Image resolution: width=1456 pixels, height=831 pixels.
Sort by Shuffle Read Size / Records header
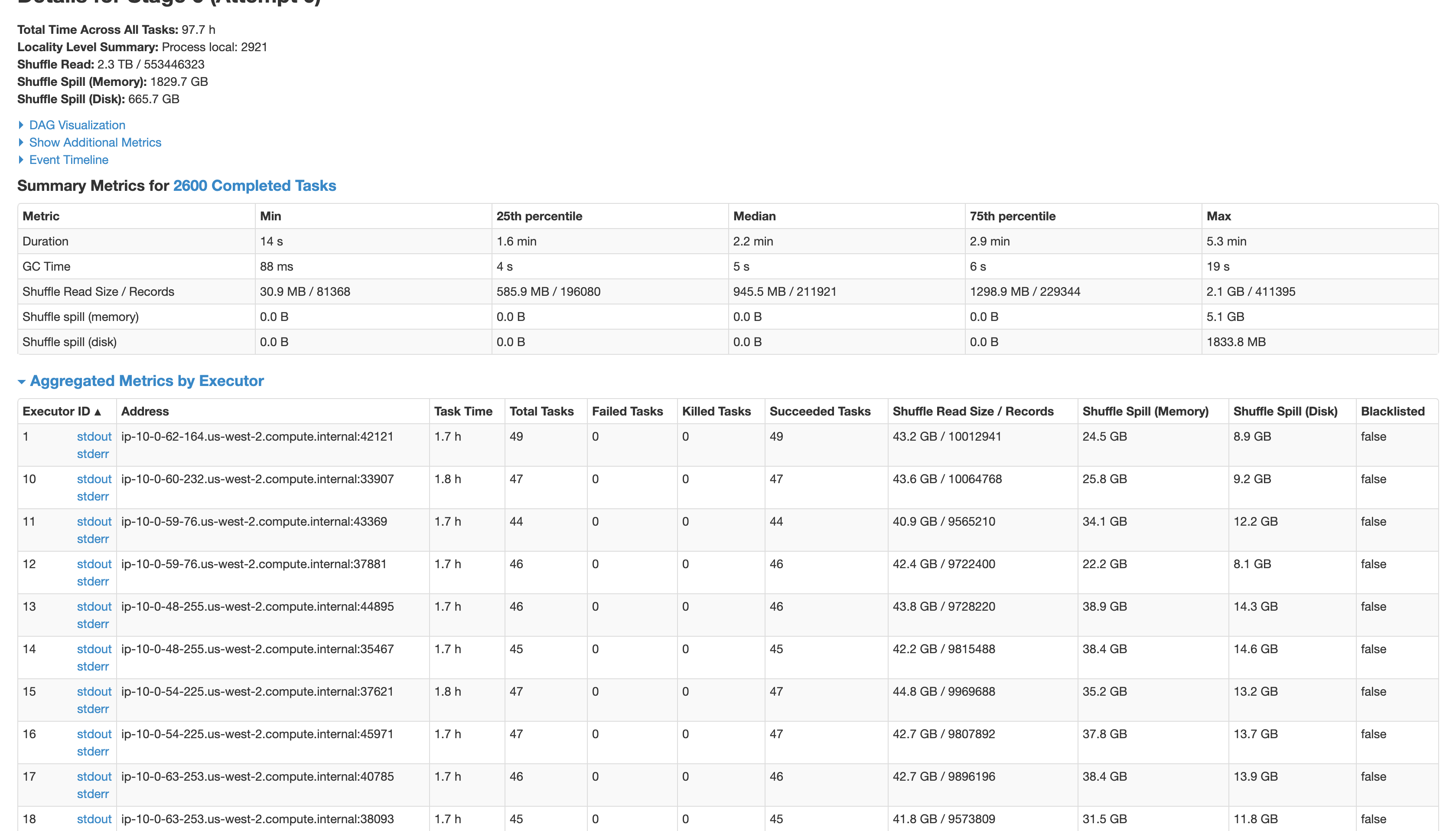coord(972,412)
